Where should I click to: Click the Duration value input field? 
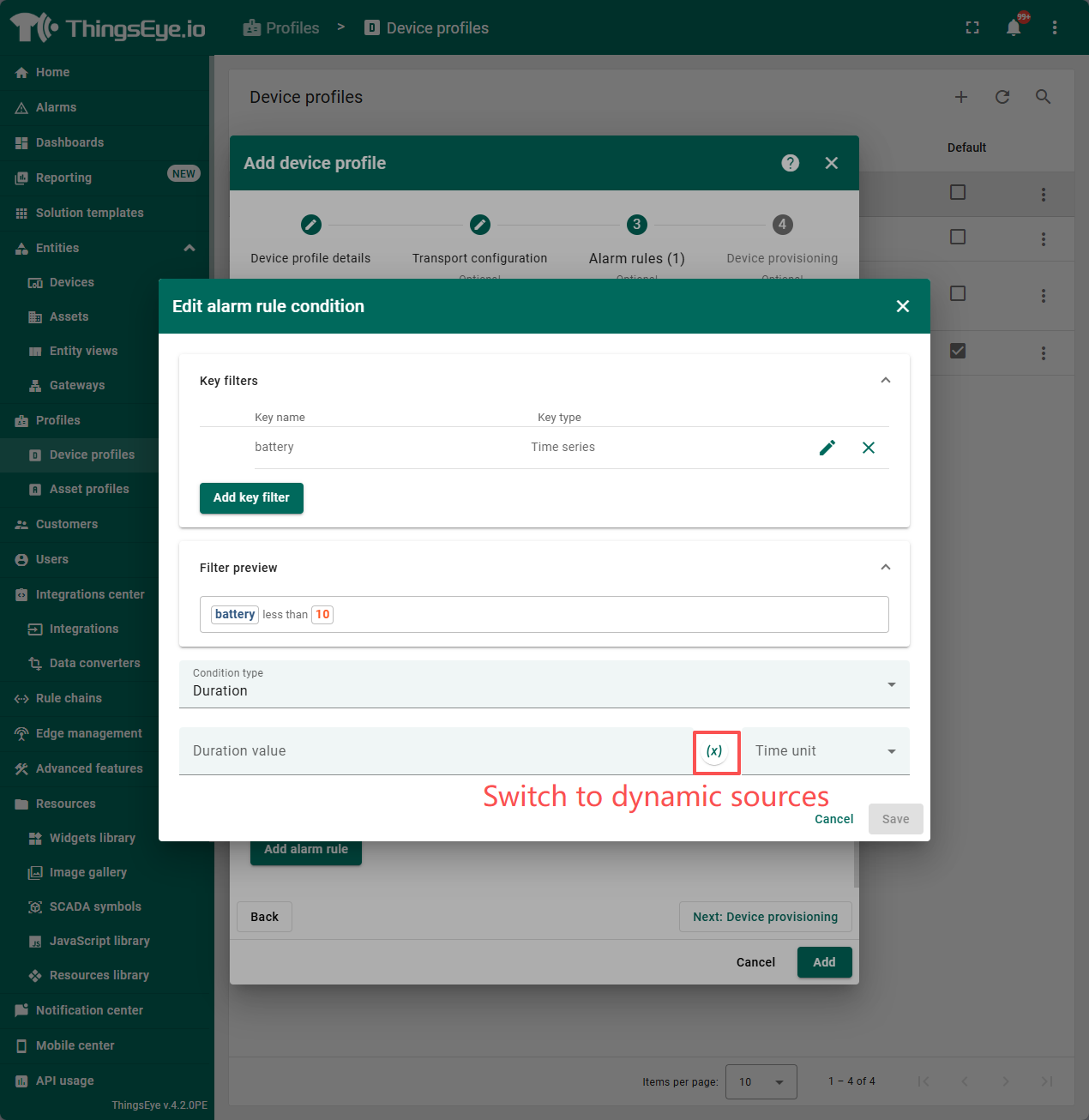(x=433, y=751)
